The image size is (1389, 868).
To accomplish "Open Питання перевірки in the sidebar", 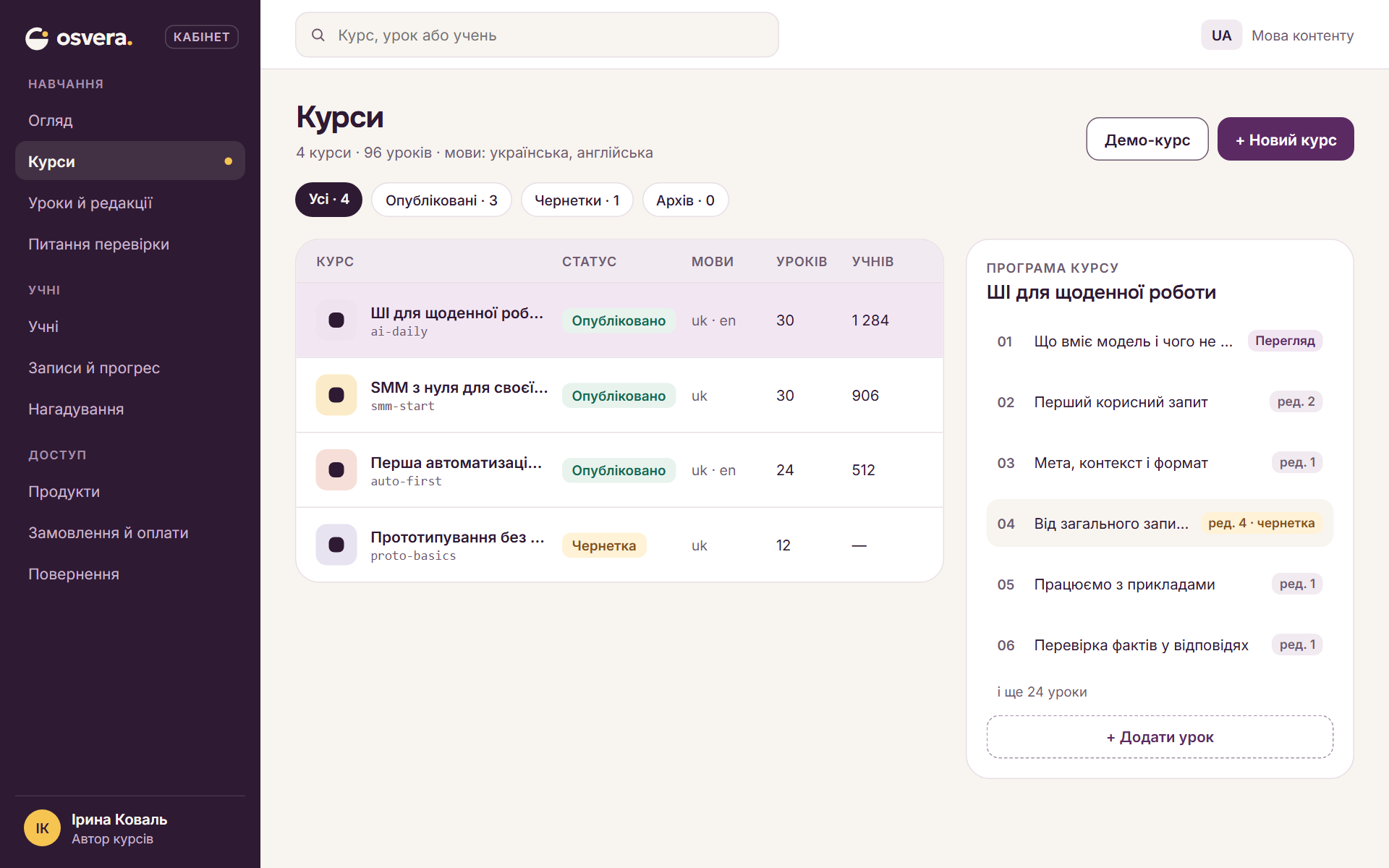I will tap(130, 244).
